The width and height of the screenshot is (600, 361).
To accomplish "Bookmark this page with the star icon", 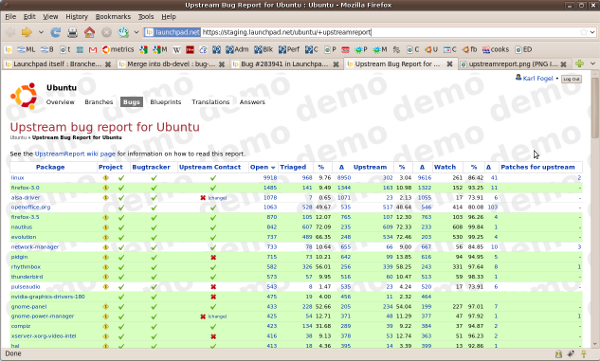I will click(x=584, y=32).
